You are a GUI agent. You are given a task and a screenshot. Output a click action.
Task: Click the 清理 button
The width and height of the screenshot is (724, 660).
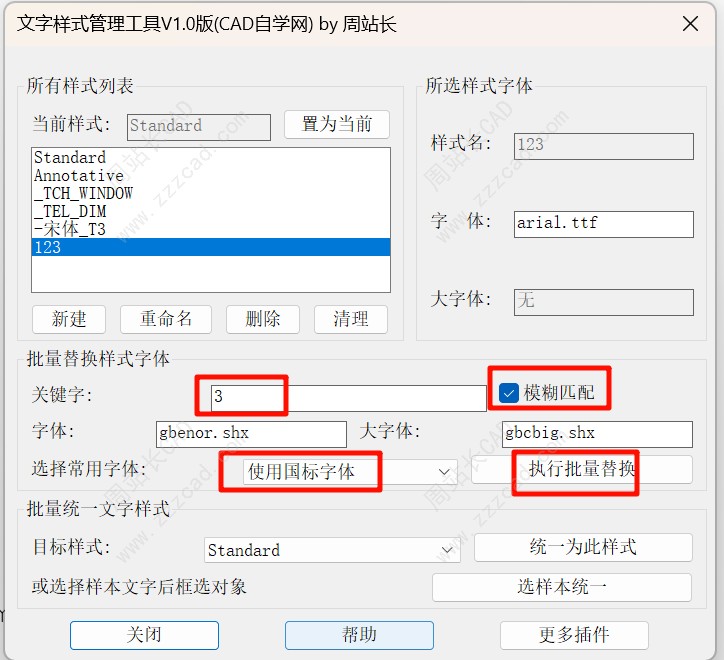[x=351, y=319]
